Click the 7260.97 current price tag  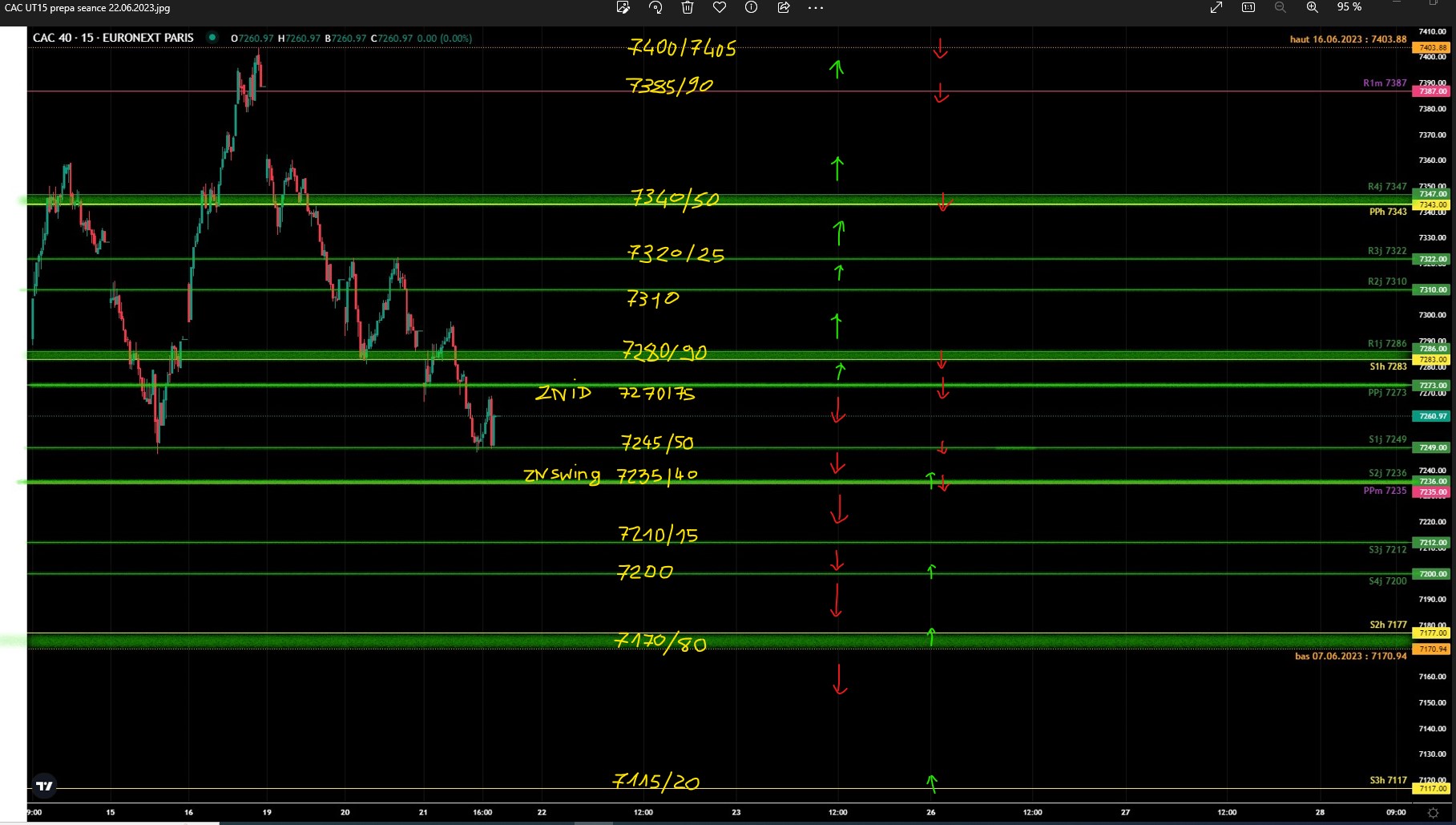click(x=1431, y=416)
